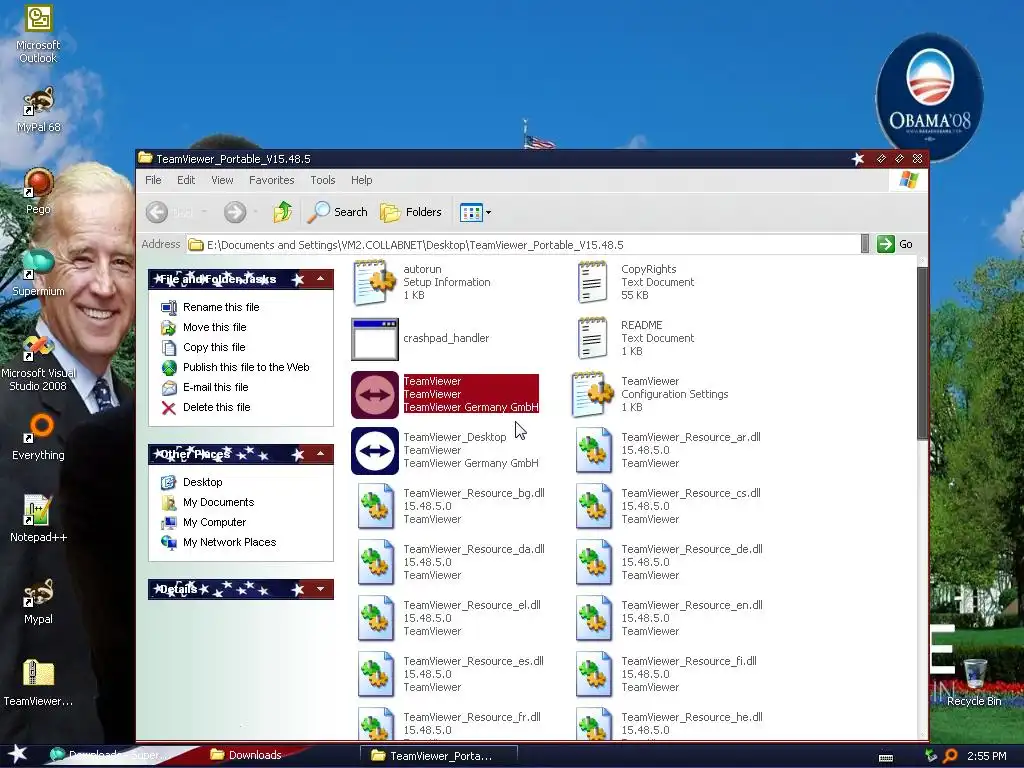Toggle the Folders pane button
Screen dimensions: 1024x768
(411, 212)
